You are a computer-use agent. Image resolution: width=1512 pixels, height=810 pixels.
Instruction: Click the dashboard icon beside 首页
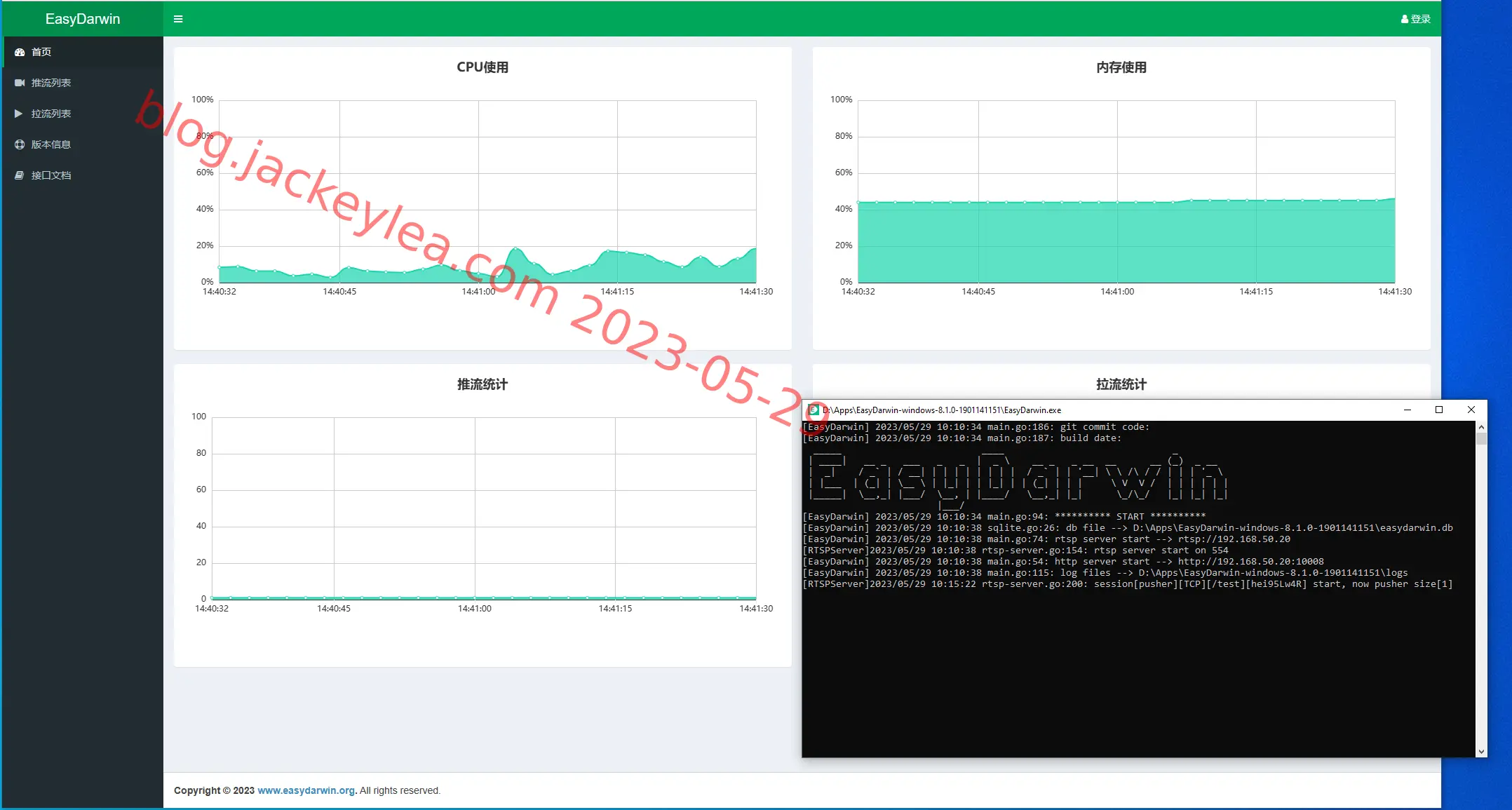point(20,52)
